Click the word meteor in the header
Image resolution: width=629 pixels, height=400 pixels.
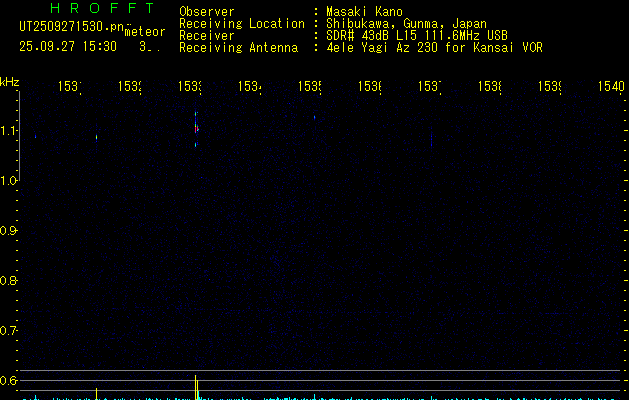click(145, 32)
